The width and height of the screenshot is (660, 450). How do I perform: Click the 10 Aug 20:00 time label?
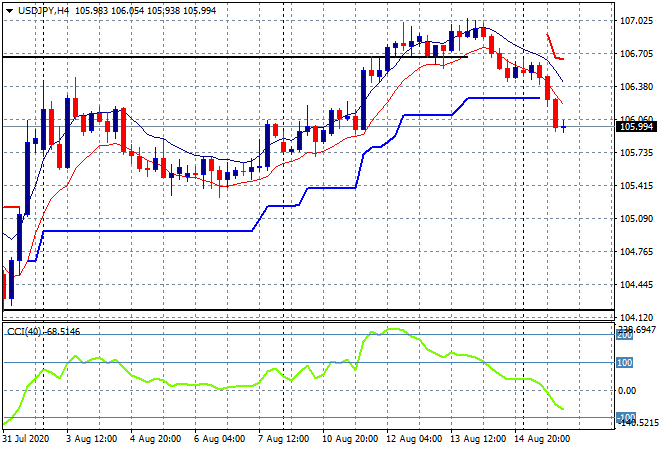click(350, 439)
